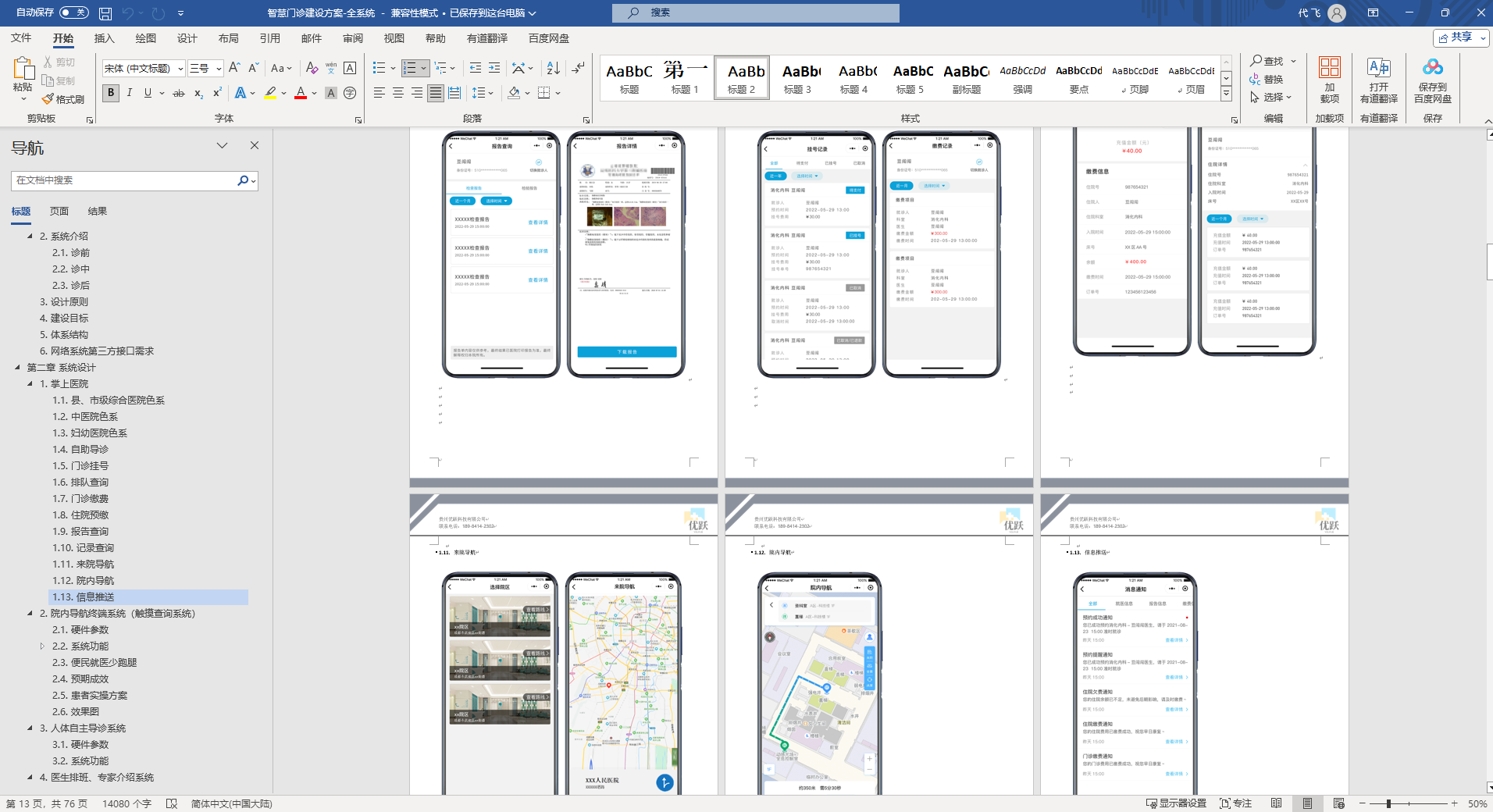Click the document search field in navigation pane
The image size is (1493, 812).
123,180
